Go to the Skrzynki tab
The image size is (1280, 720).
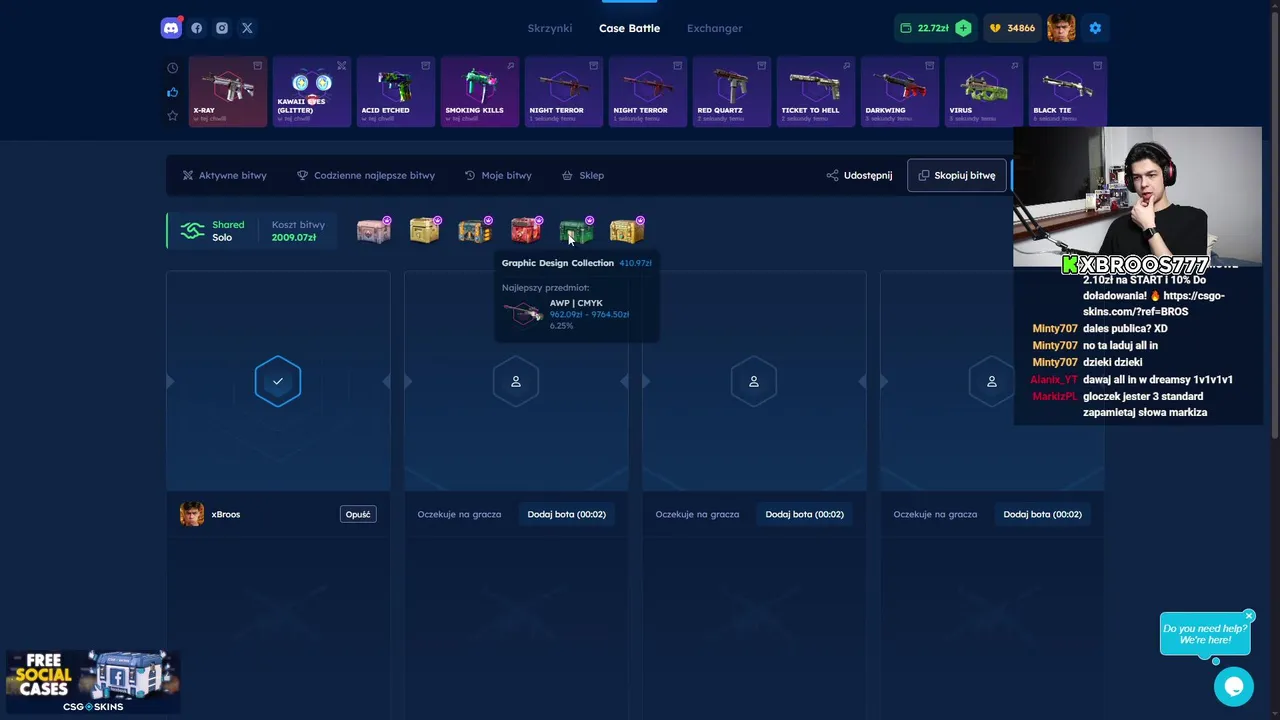point(550,28)
